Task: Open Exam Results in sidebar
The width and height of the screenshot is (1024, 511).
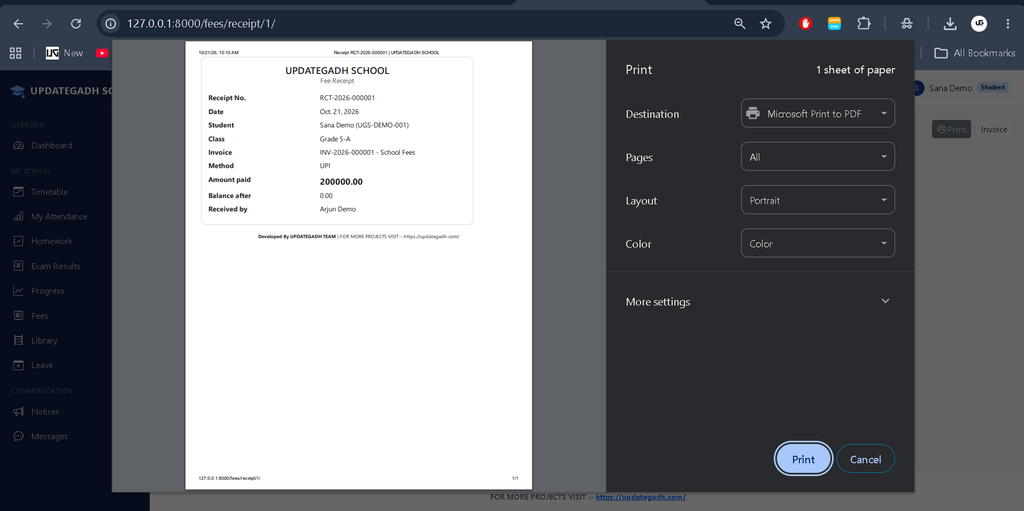Action: pyautogui.click(x=56, y=266)
